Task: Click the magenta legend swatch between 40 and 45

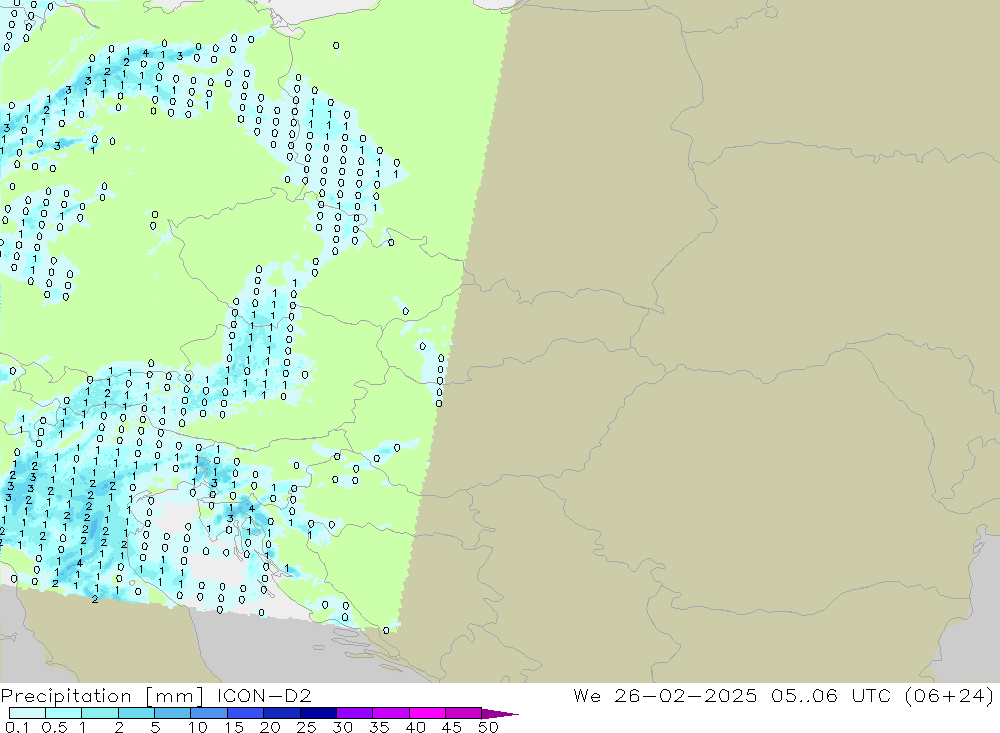Action: pos(427,713)
